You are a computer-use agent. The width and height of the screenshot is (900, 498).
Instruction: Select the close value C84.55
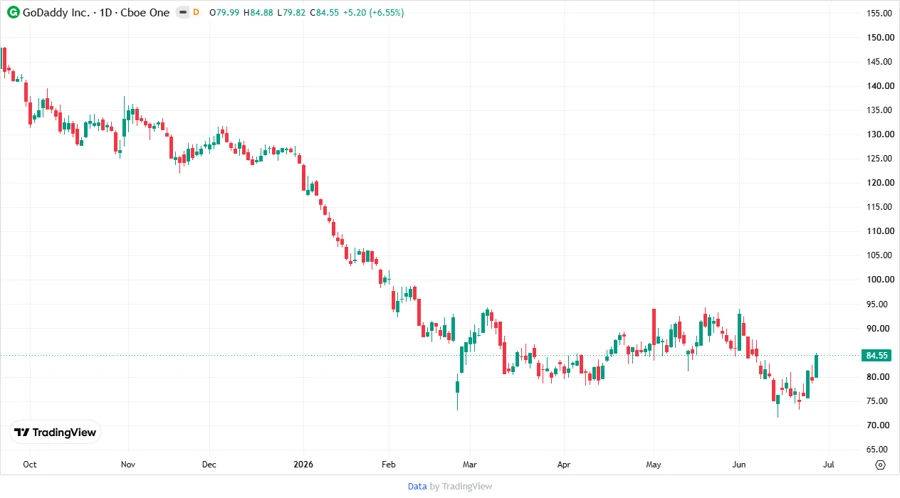(x=324, y=12)
